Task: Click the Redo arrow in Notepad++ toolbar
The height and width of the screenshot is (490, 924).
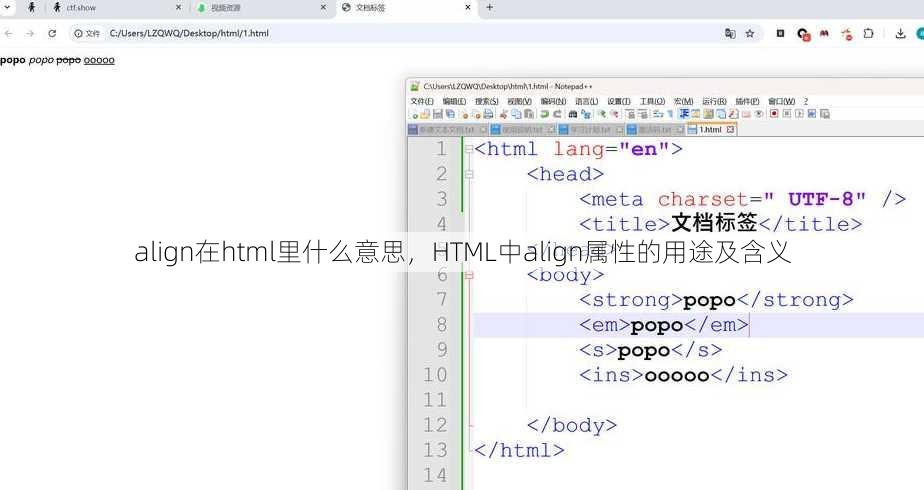Action: [557, 114]
